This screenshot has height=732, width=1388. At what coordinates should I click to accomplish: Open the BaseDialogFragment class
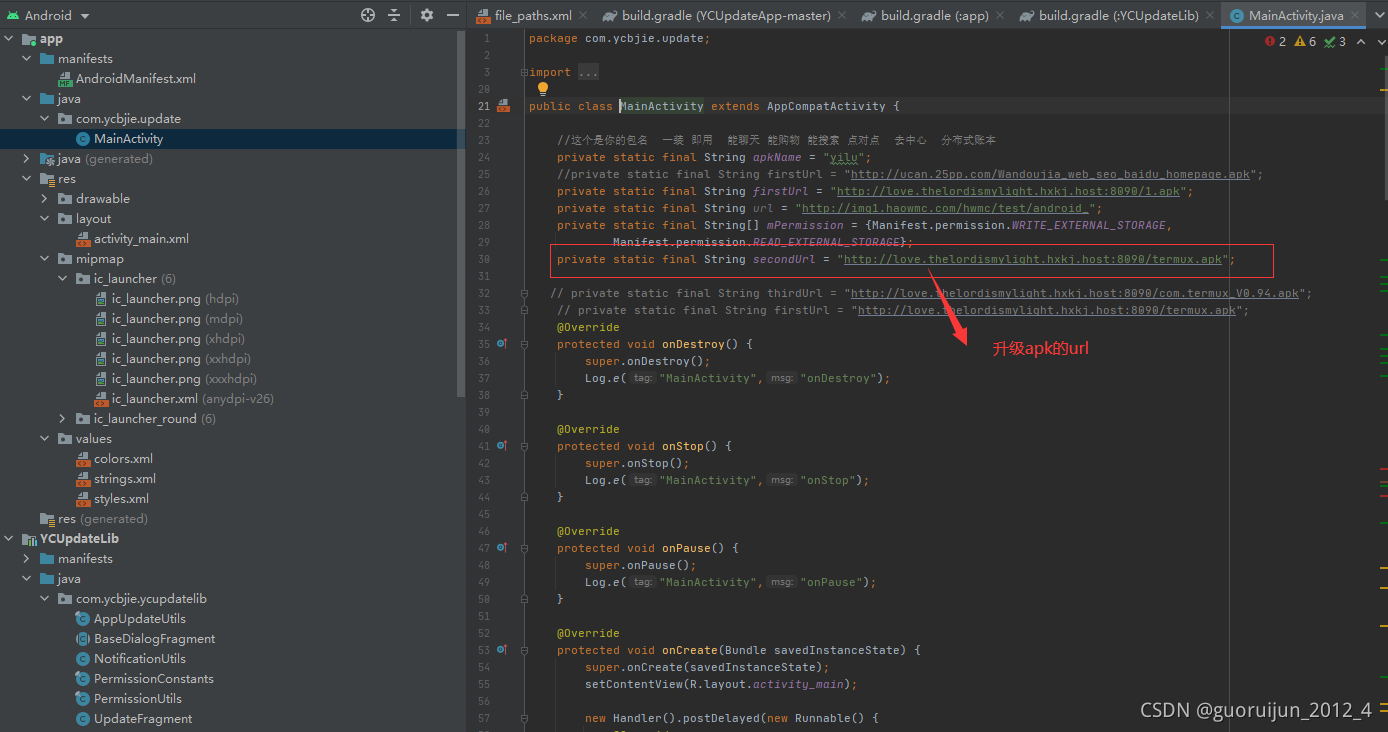click(x=154, y=639)
